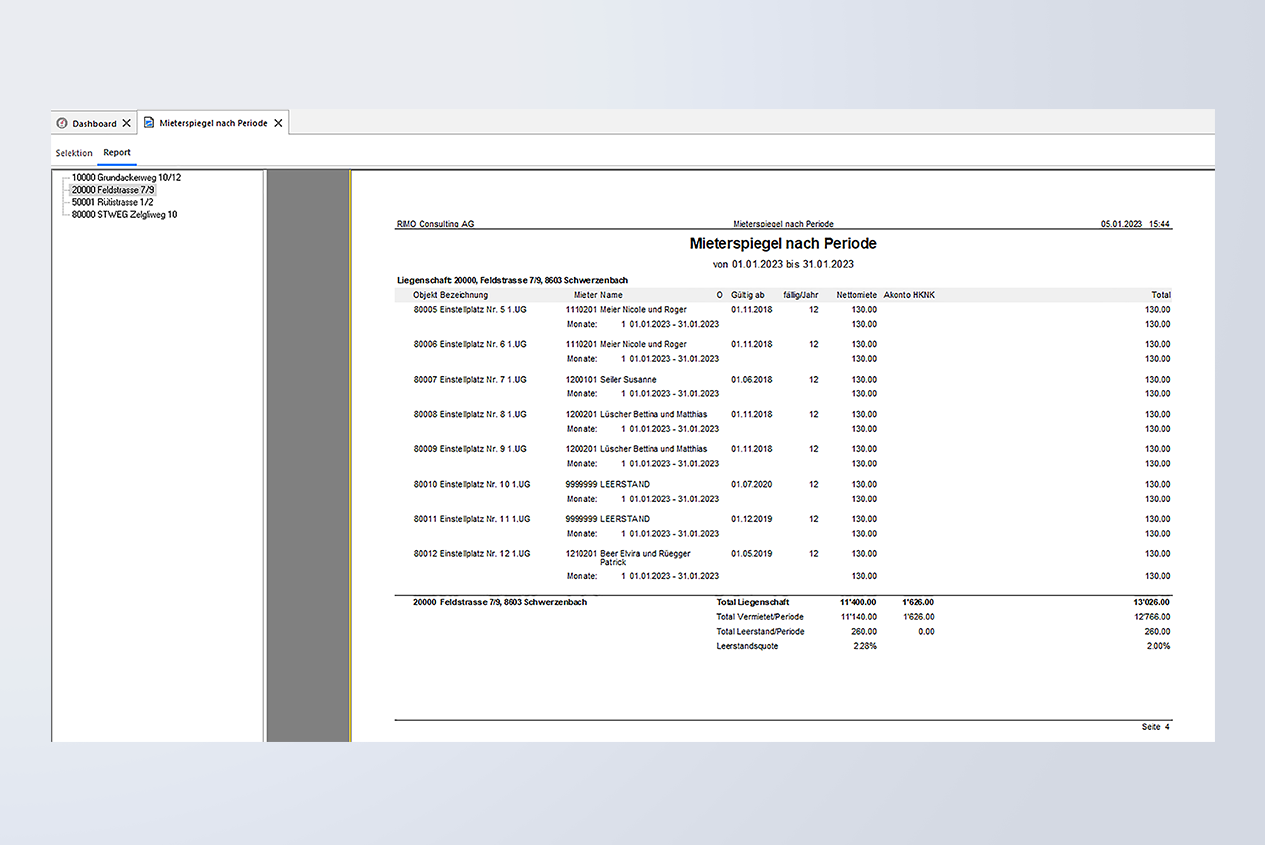Switch to the Dashboard tab
The width and height of the screenshot is (1265, 845).
coord(94,123)
